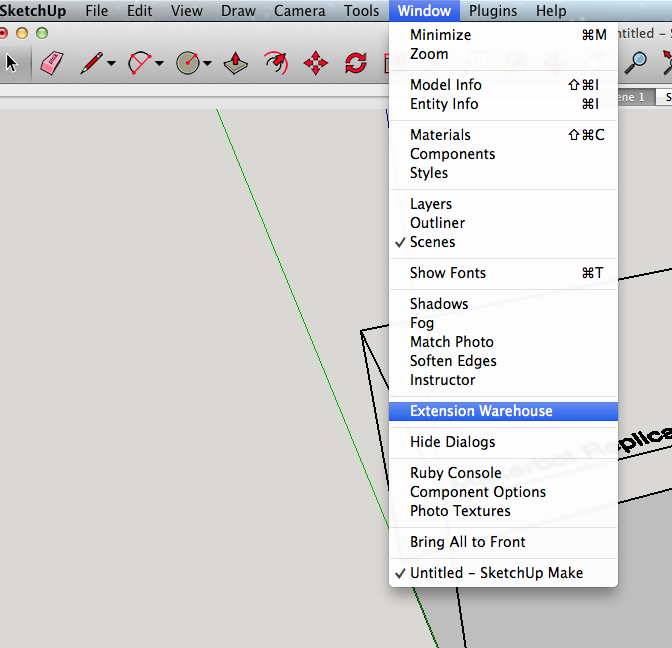Choose Hide Dialogs

click(503, 442)
